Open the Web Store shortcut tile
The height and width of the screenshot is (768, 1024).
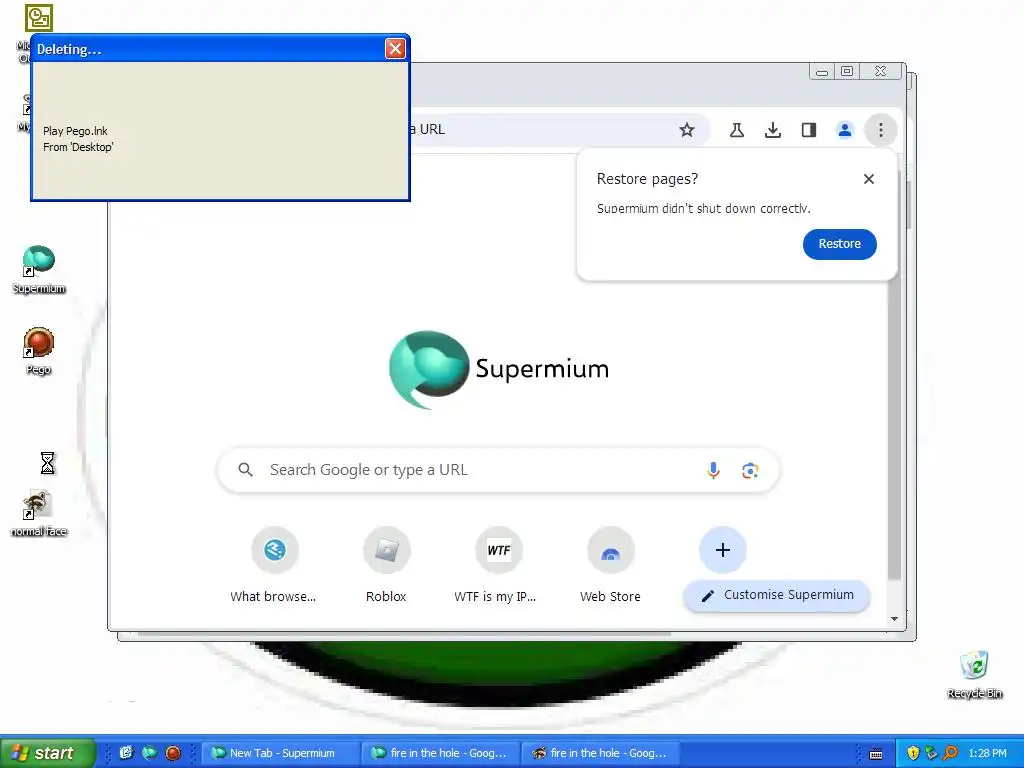[x=610, y=565]
